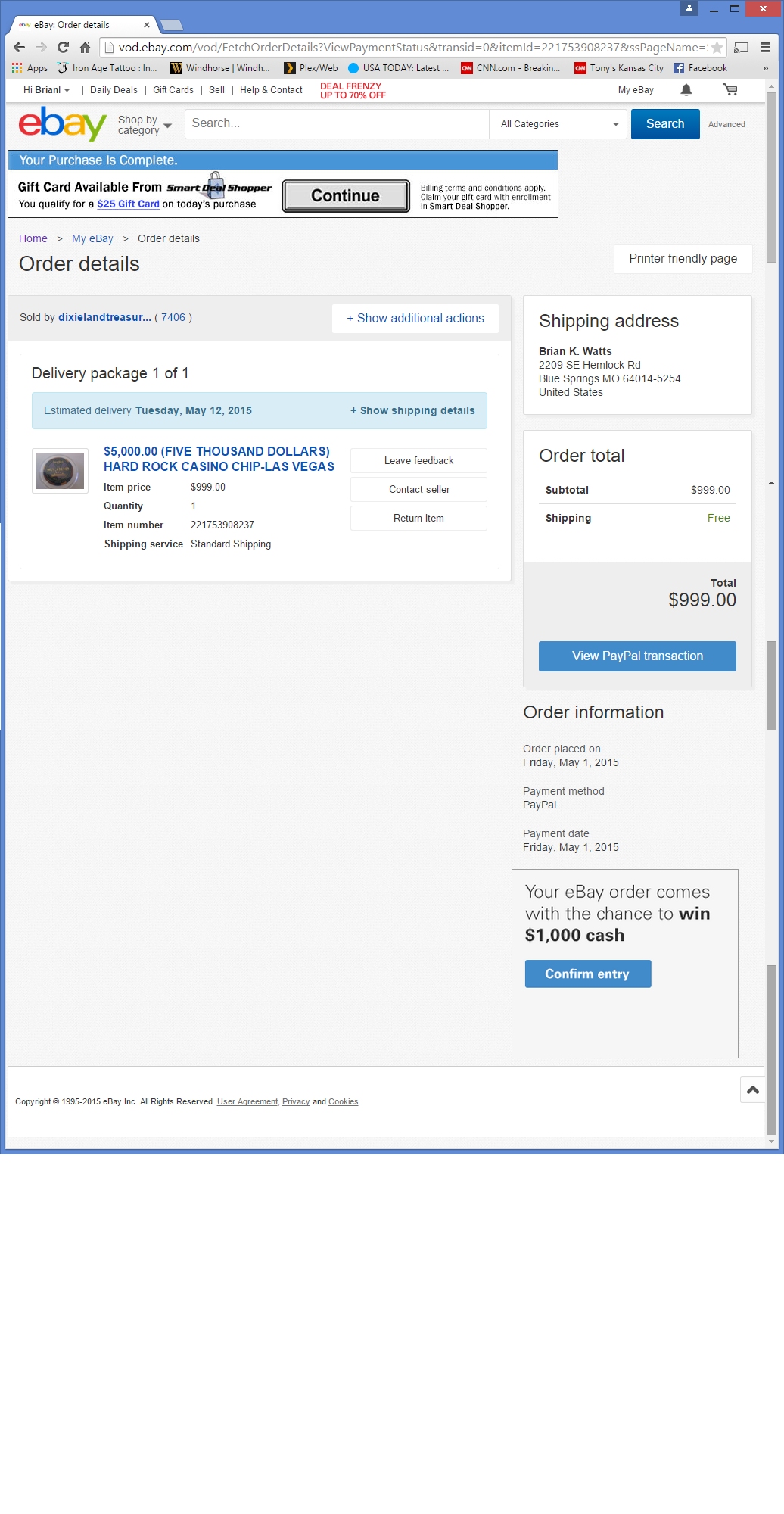Open the eBay shopping cart
The image size is (784, 1514).
tap(730, 89)
